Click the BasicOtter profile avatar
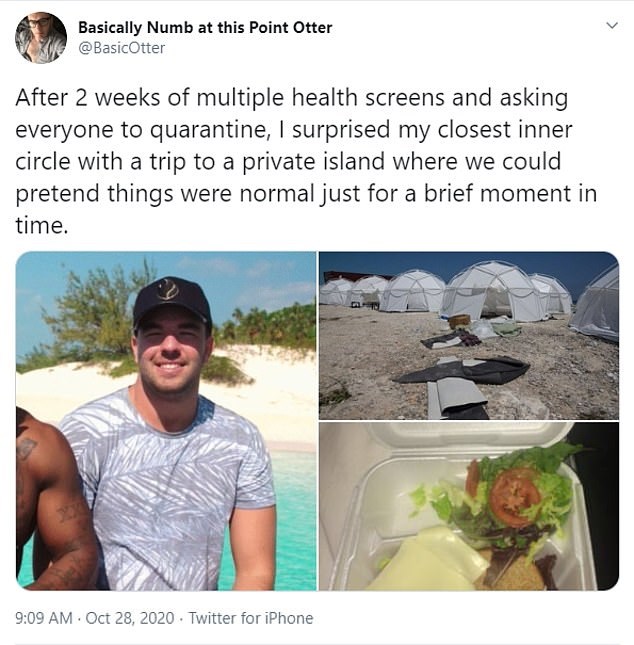 (40, 37)
